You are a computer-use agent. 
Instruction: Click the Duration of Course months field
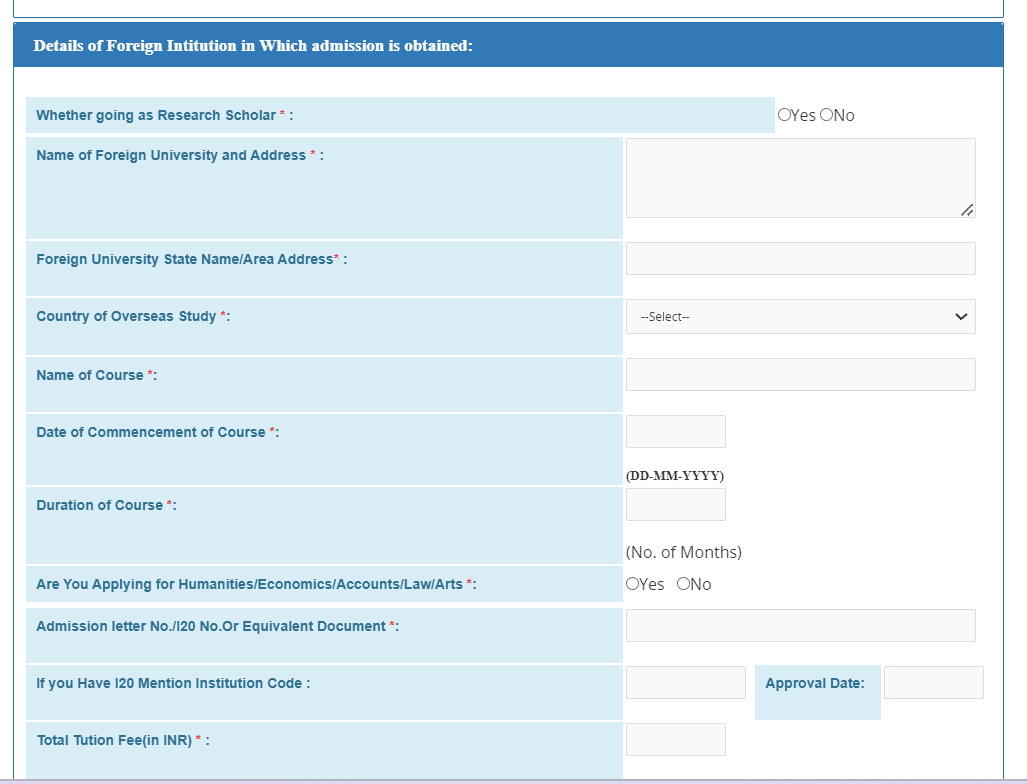tap(675, 504)
